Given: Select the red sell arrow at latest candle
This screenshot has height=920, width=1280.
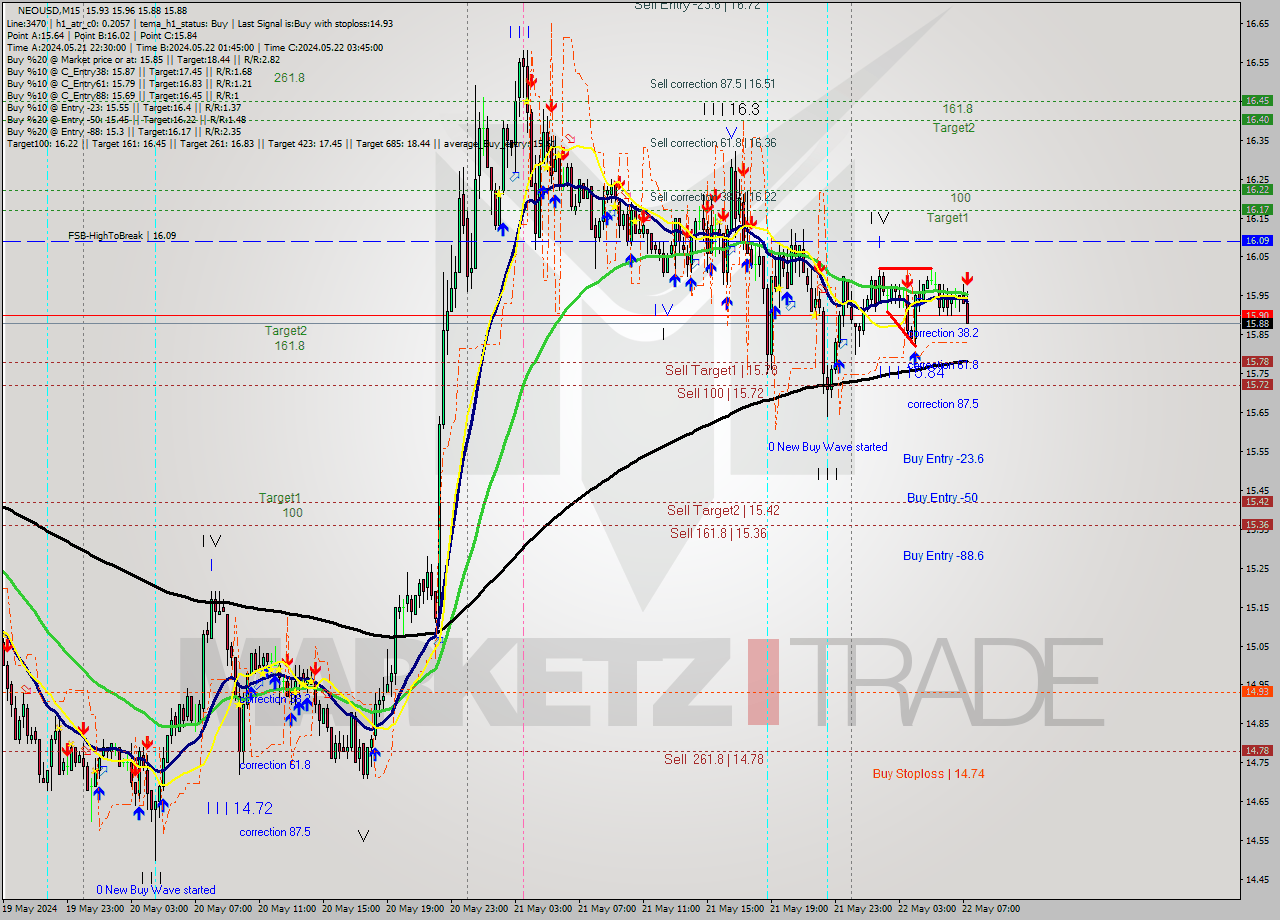Looking at the screenshot, I should point(967,279).
